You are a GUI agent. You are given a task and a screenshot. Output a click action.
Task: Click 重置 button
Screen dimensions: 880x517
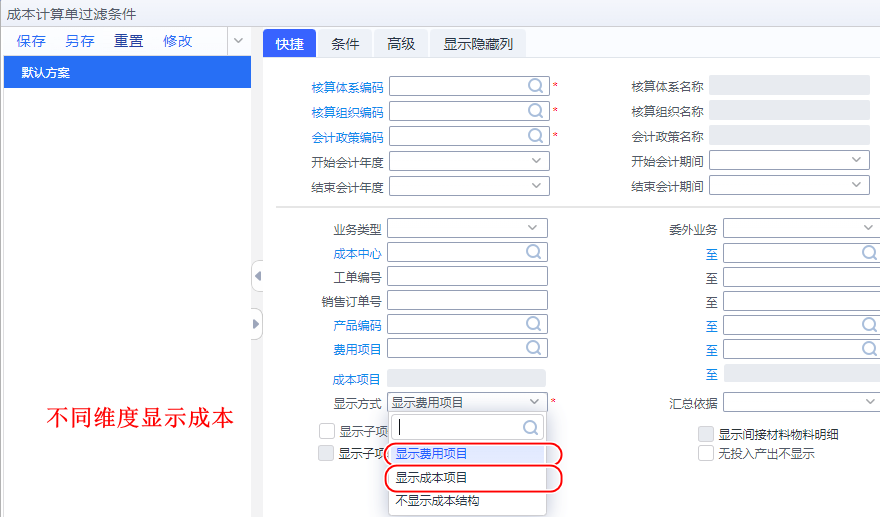pyautogui.click(x=128, y=41)
